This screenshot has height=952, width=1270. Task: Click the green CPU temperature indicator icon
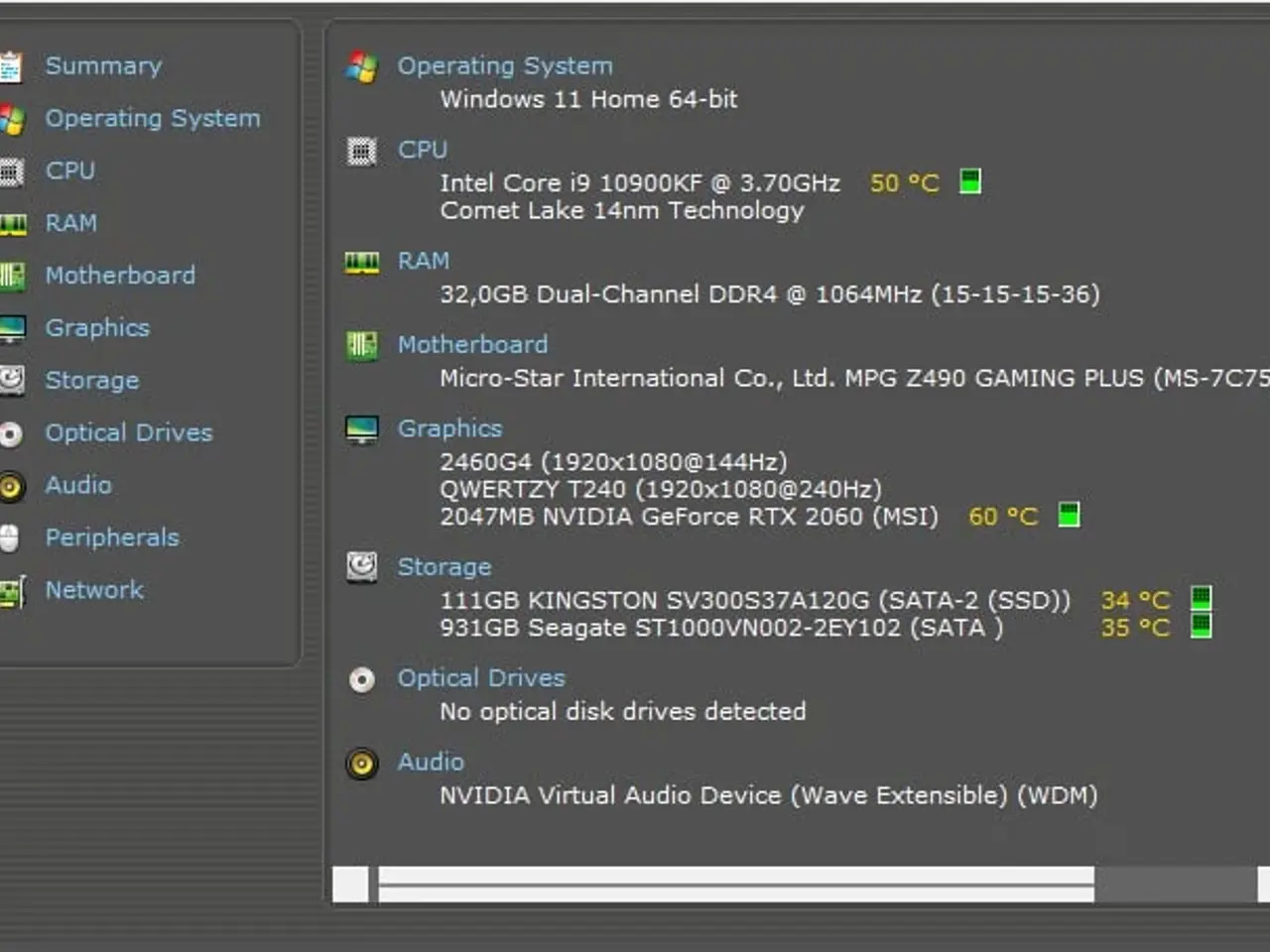[x=970, y=181]
